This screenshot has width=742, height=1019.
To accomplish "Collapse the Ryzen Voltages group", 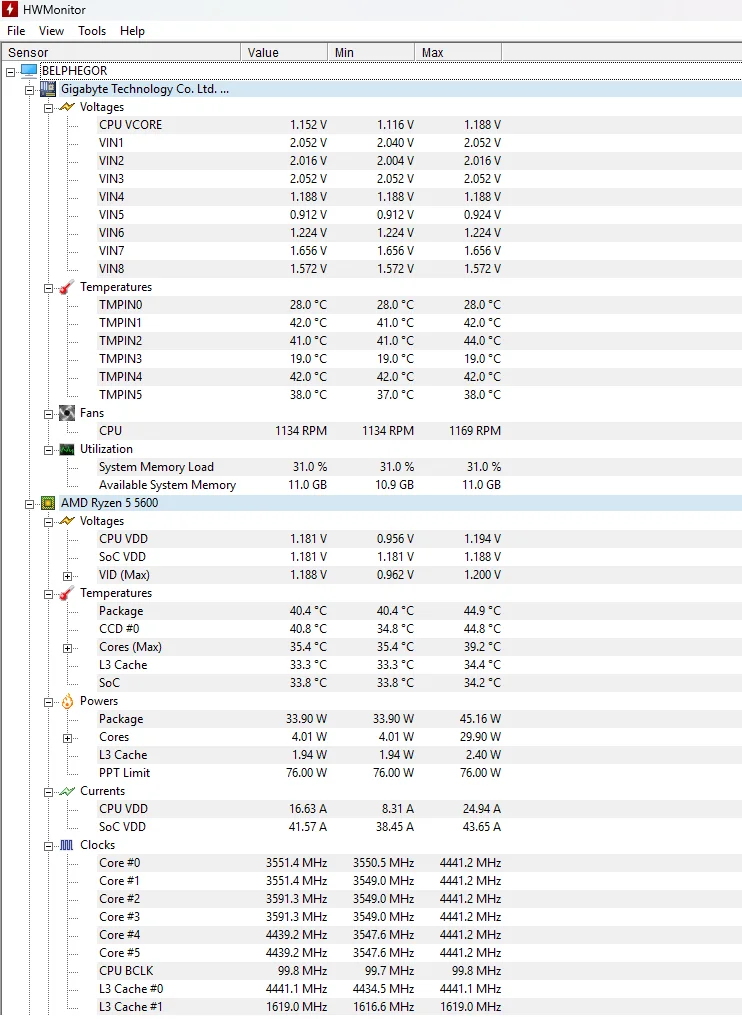I will [49, 522].
